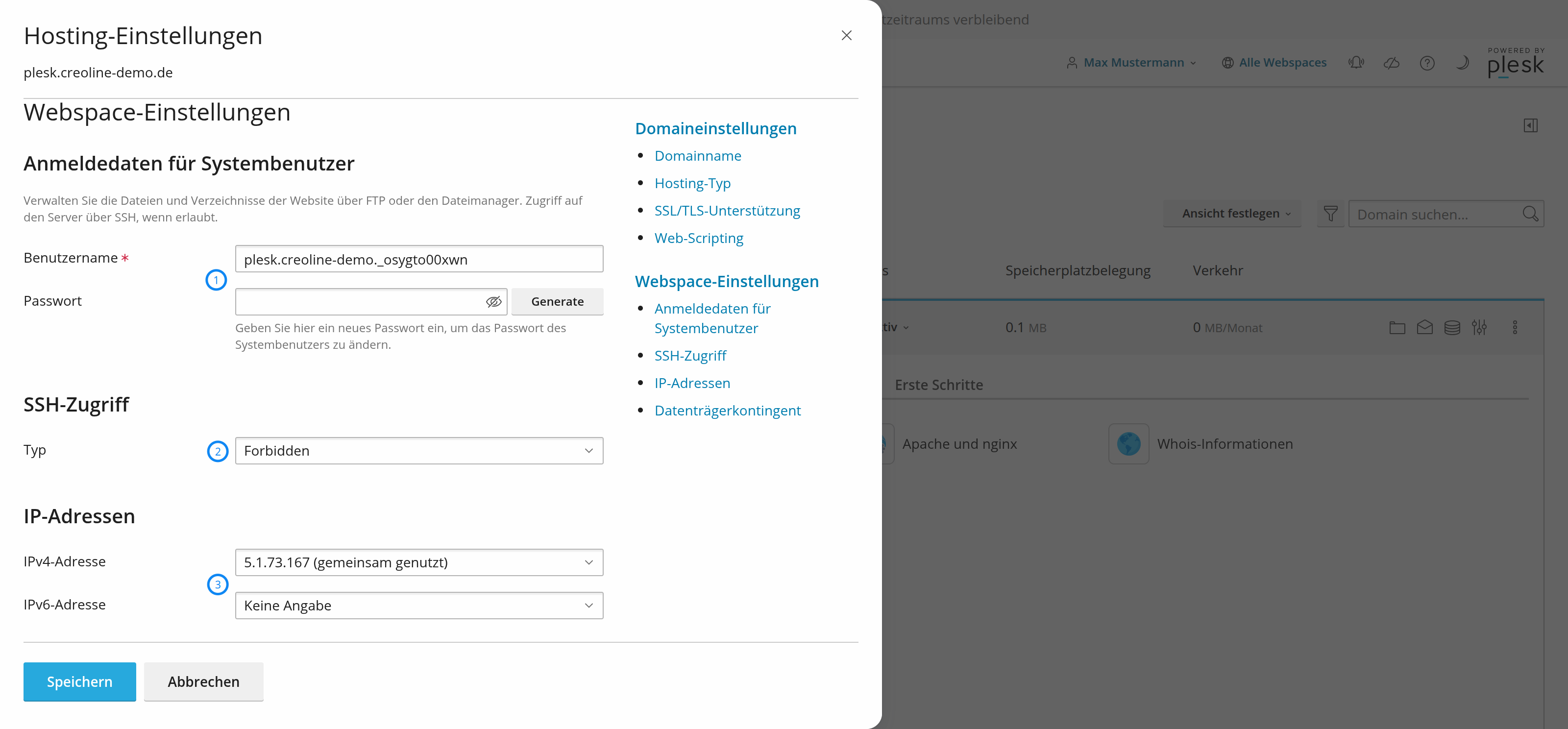1568x729 pixels.
Task: Toggle password visibility eye icon
Action: [493, 302]
